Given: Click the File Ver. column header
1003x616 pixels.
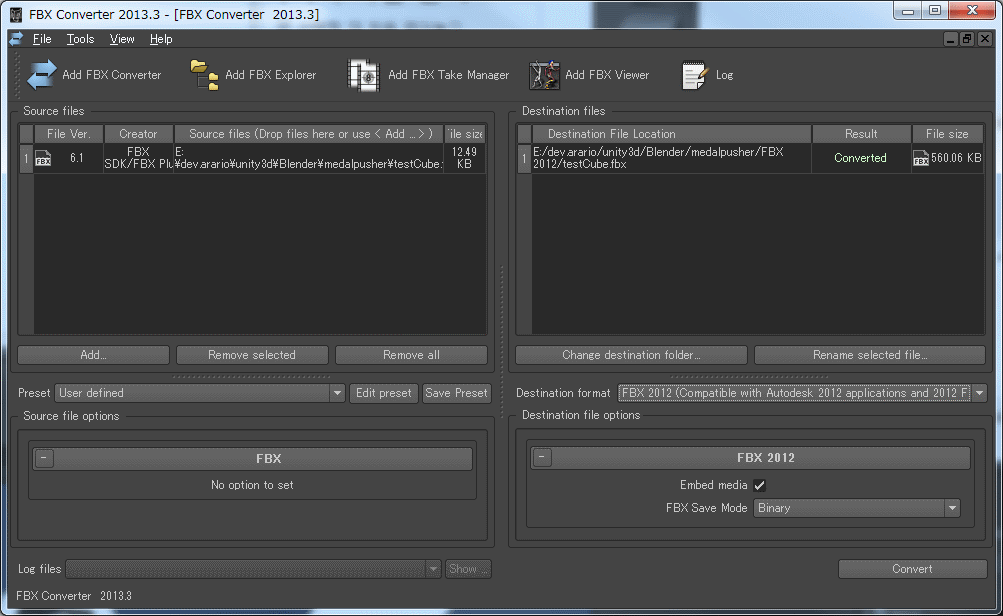Looking at the screenshot, I should pyautogui.click(x=68, y=134).
